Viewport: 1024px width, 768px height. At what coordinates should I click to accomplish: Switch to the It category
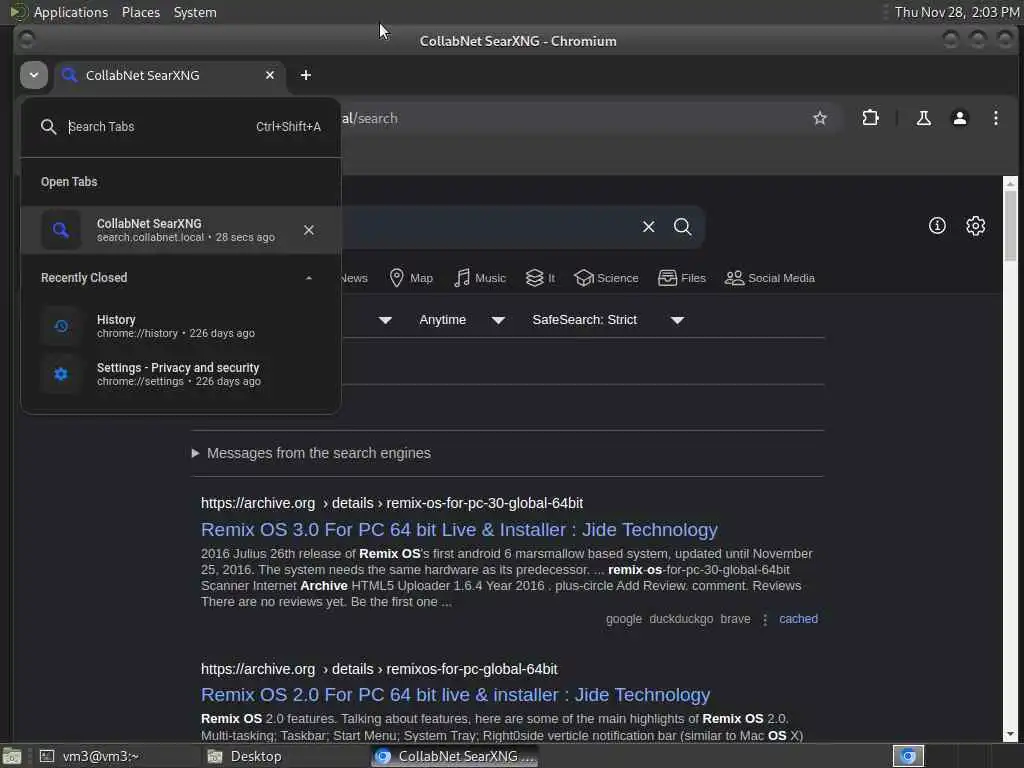point(541,278)
